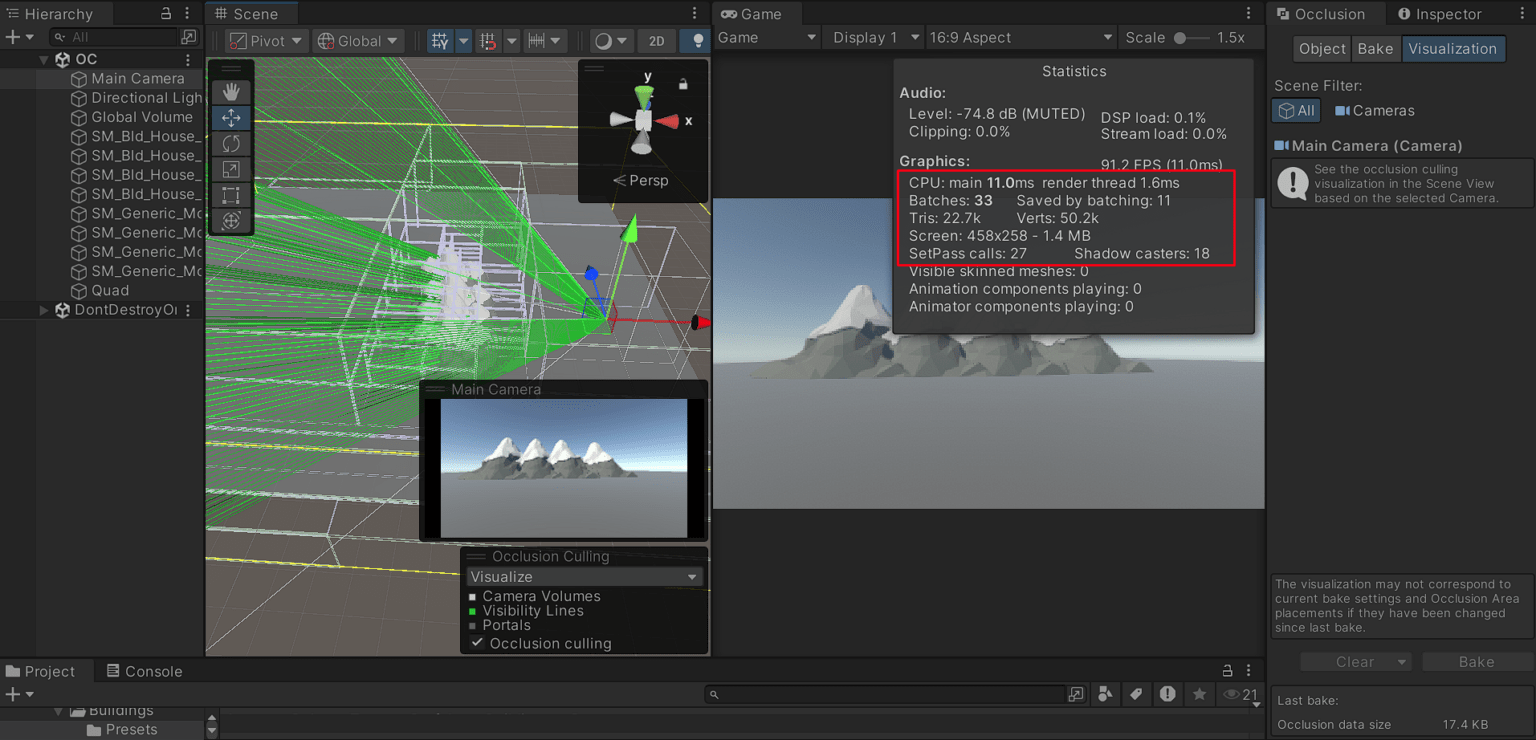The image size is (1536, 740).
Task: Select the Move tool
Action: pyautogui.click(x=231, y=117)
